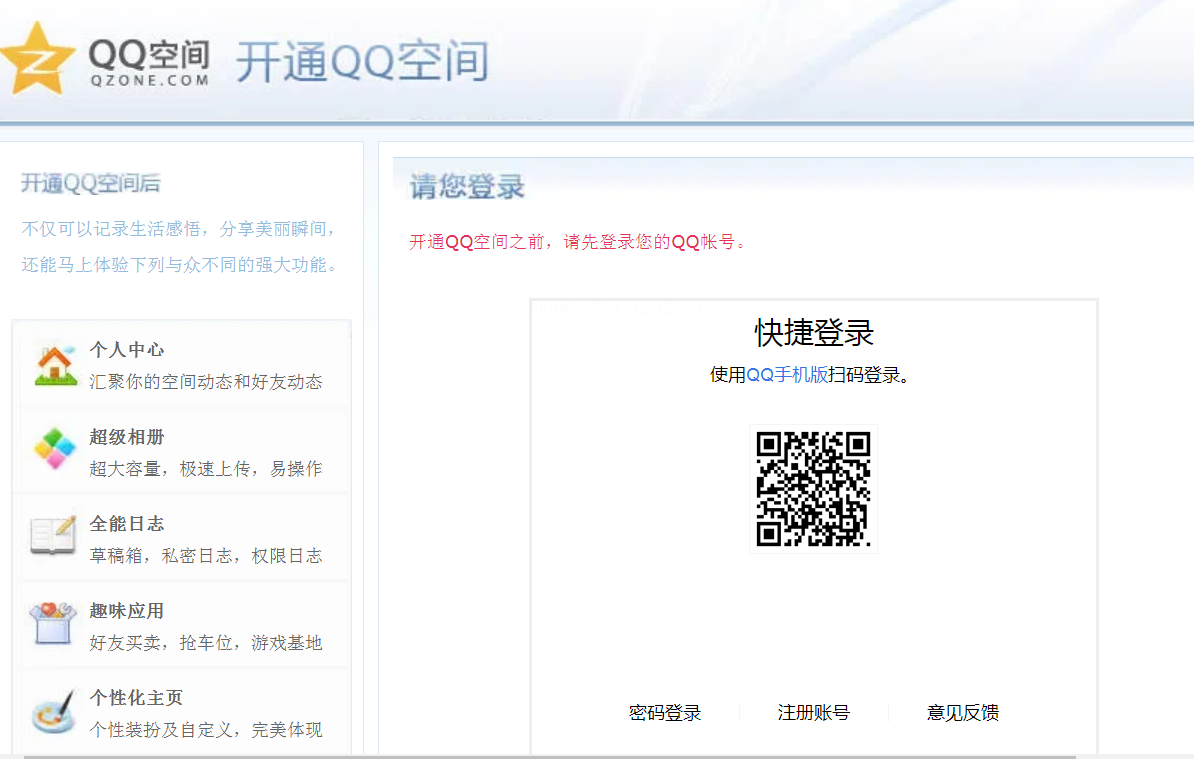The height and width of the screenshot is (759, 1194).
Task: Click the 趣味应用 box icon
Action: tap(53, 623)
